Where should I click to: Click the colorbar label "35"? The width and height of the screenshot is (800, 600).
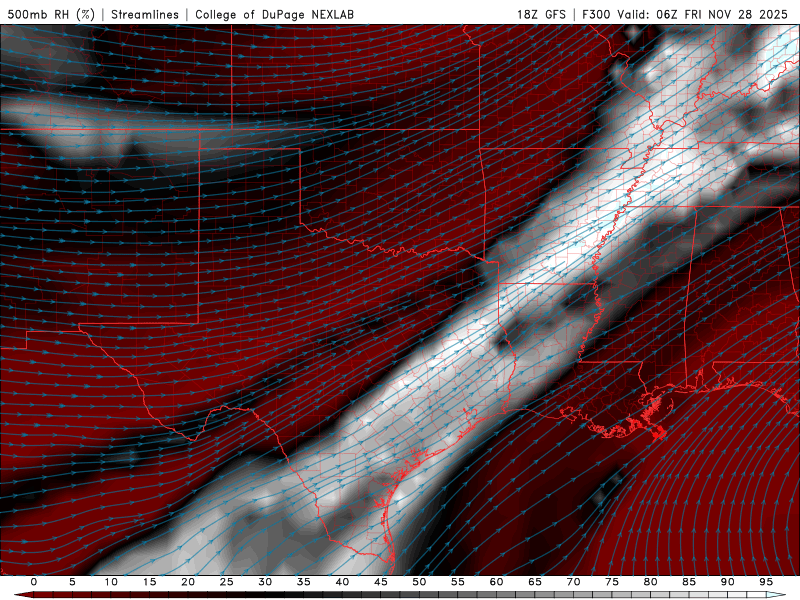click(304, 582)
